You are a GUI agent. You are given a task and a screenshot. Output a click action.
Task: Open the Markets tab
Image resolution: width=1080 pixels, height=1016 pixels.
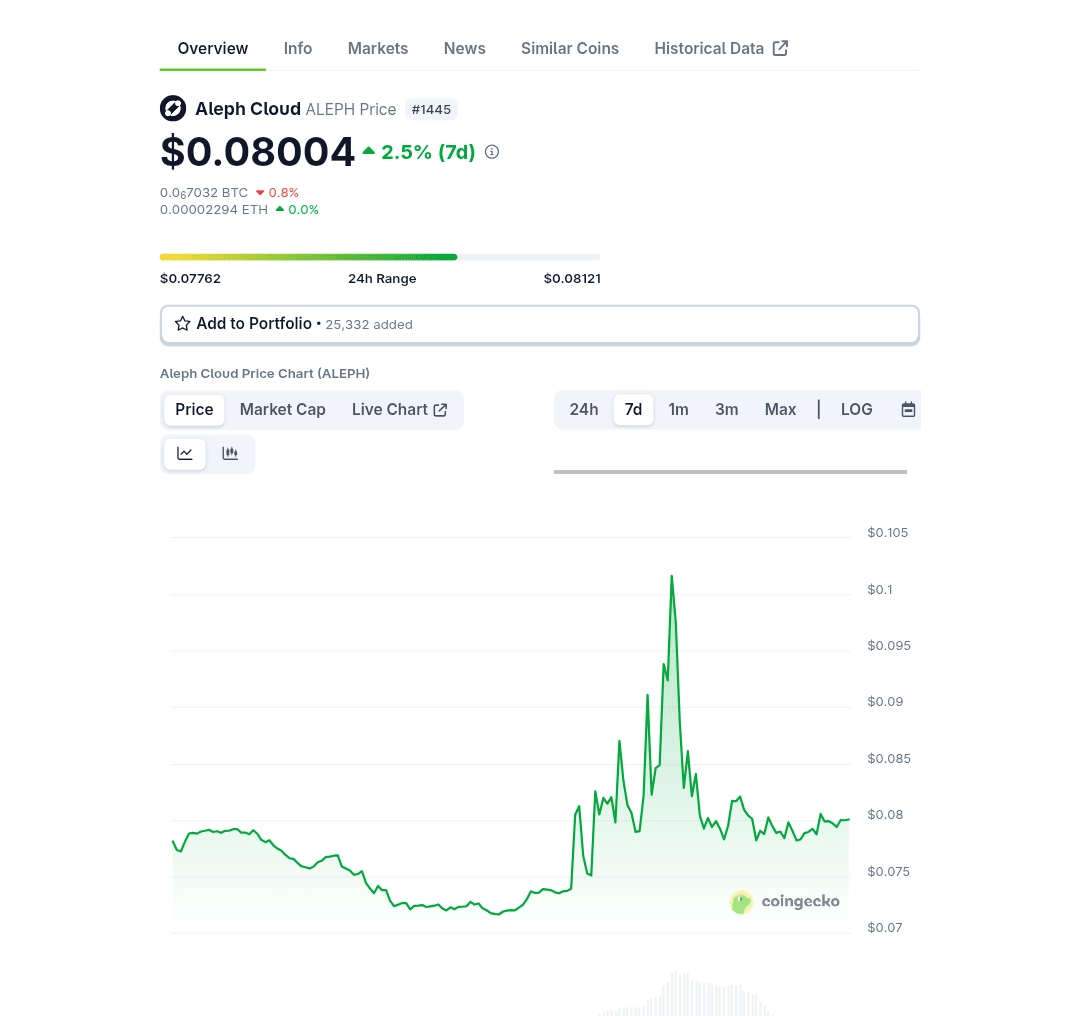(x=377, y=48)
